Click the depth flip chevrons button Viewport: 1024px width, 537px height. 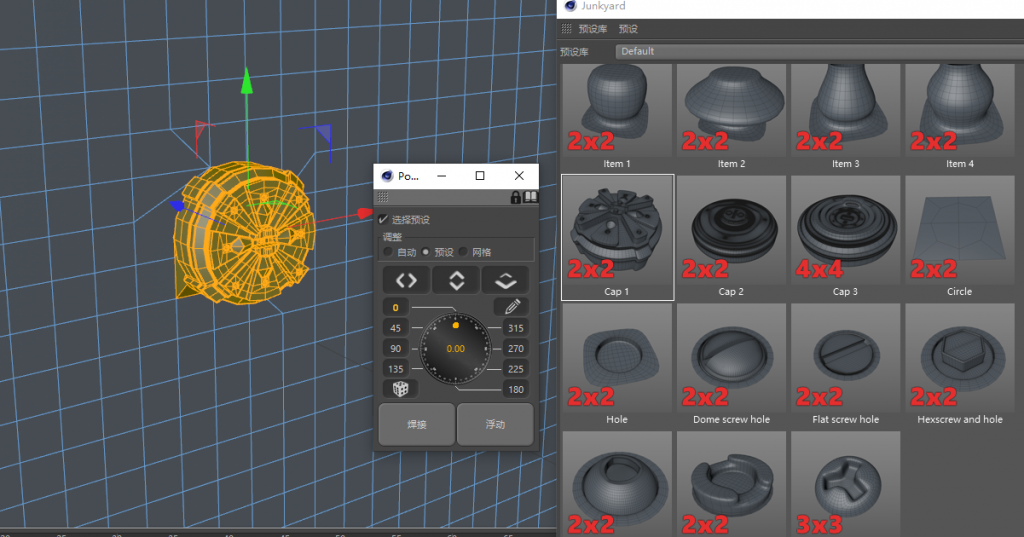click(505, 280)
